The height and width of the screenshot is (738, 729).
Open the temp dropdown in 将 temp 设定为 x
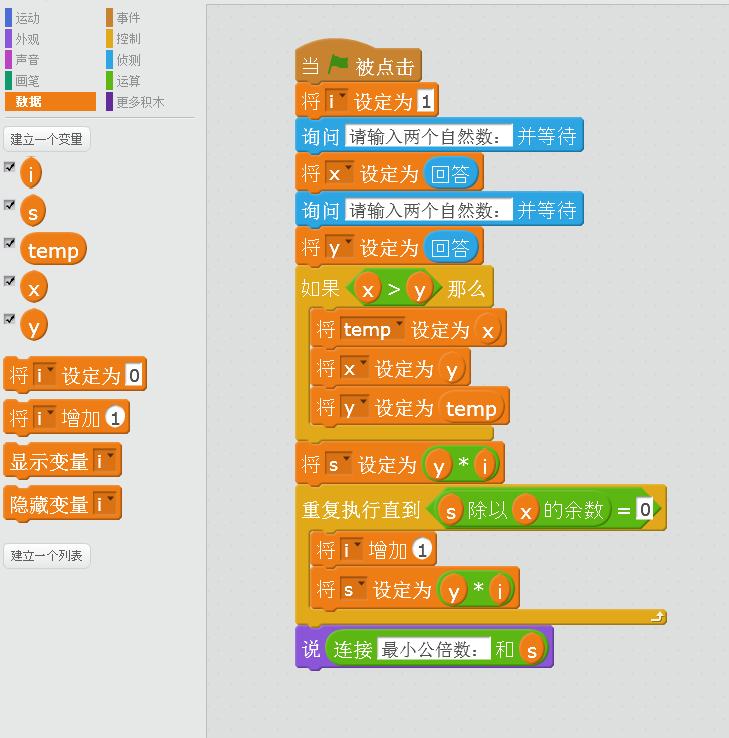pyautogui.click(x=372, y=329)
